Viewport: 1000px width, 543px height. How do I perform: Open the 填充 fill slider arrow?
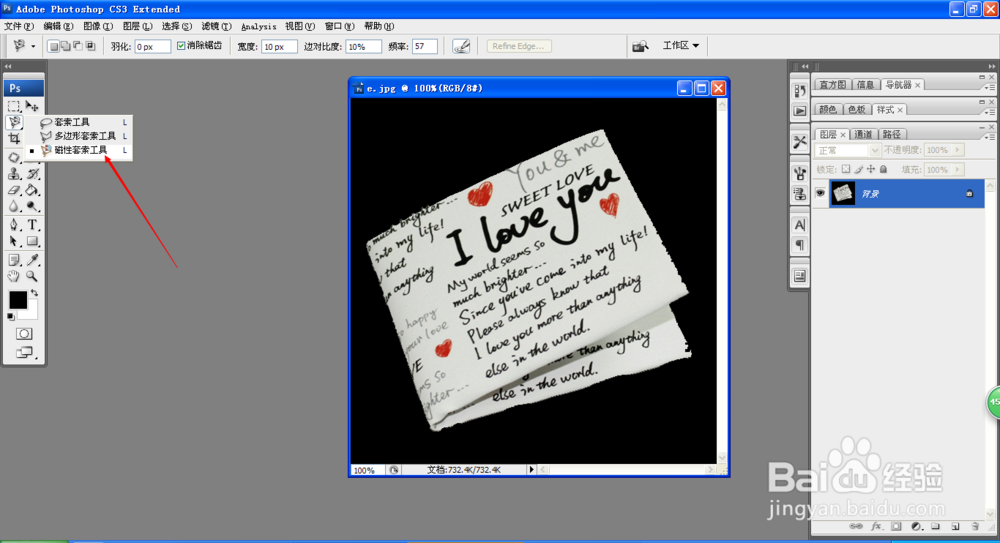click(957, 170)
